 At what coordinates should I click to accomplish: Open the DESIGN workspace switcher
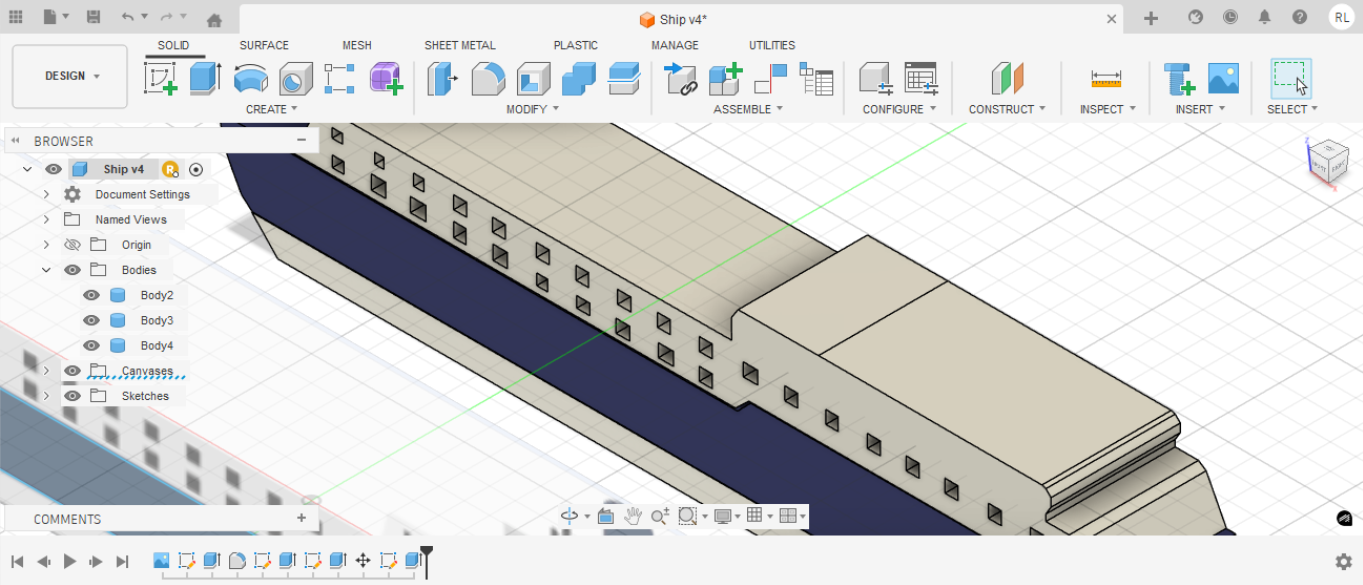(x=69, y=75)
